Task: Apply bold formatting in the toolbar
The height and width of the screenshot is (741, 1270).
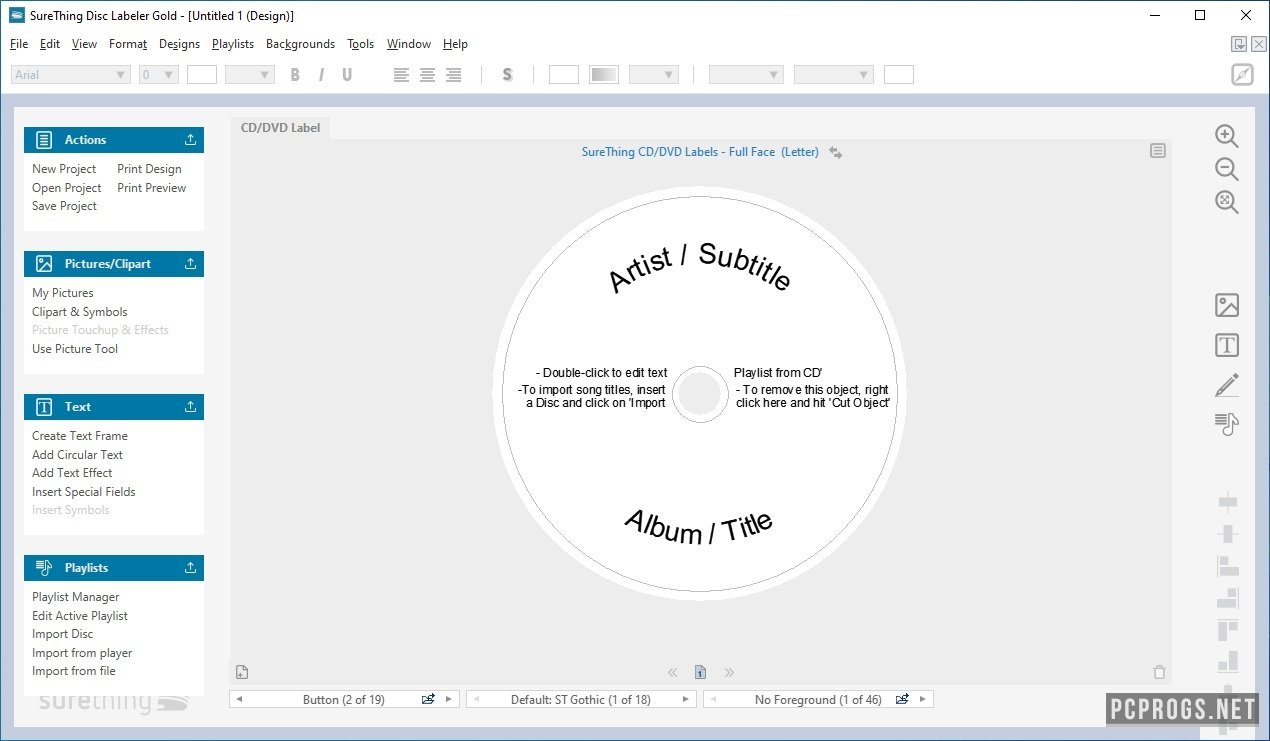Action: point(295,74)
